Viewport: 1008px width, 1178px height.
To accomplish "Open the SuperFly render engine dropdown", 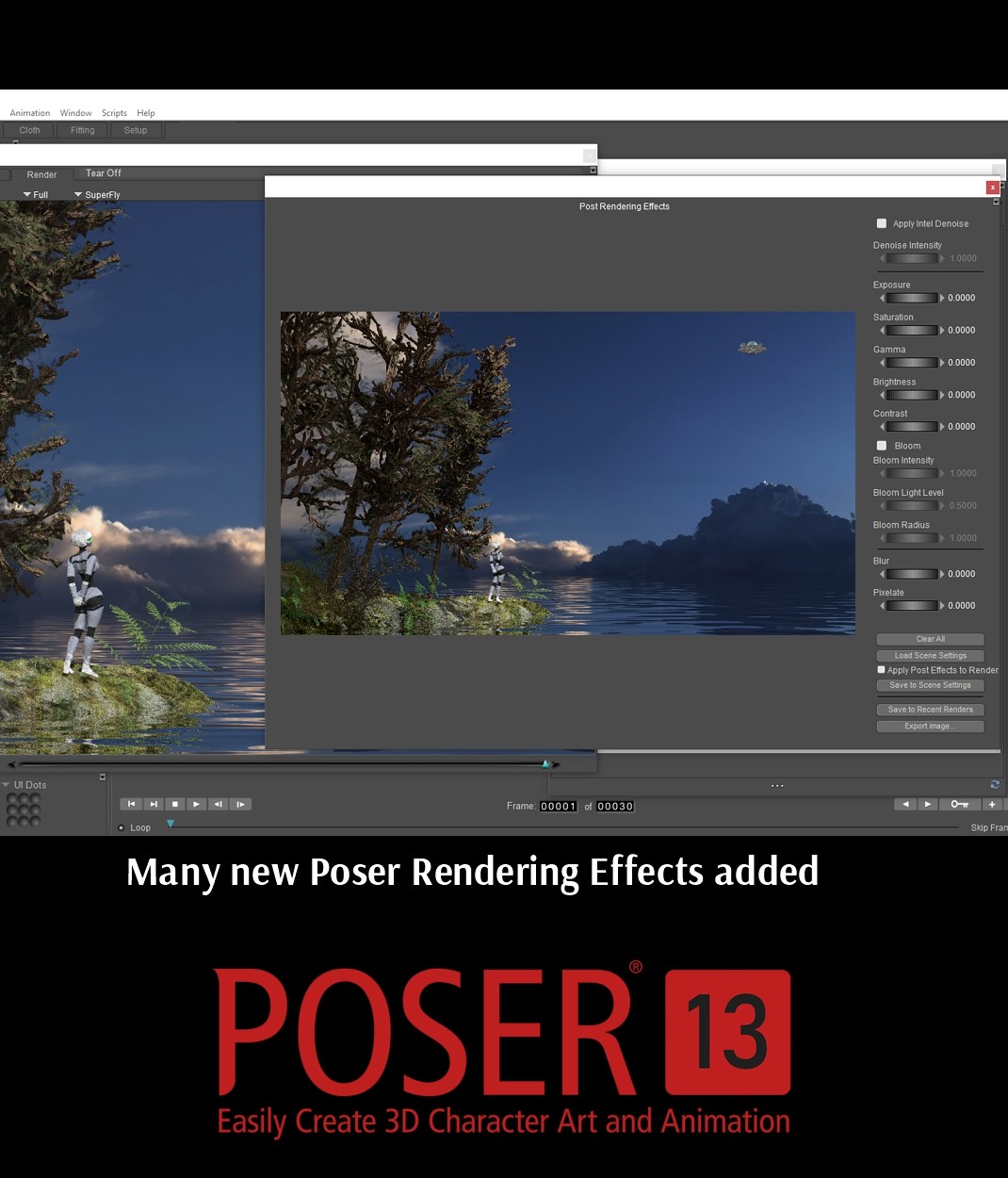I will click(97, 195).
